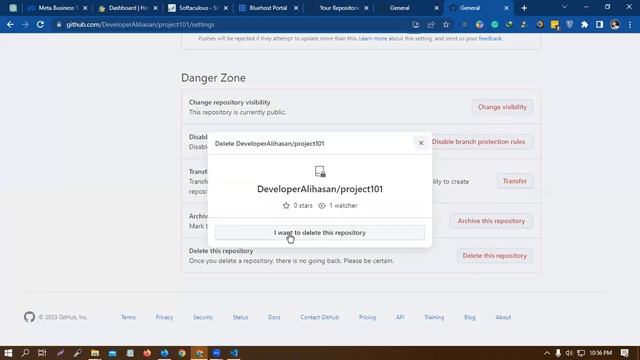
Task: Click the 'DeveloperAlihasan/project101' dialog heading
Action: click(320, 189)
